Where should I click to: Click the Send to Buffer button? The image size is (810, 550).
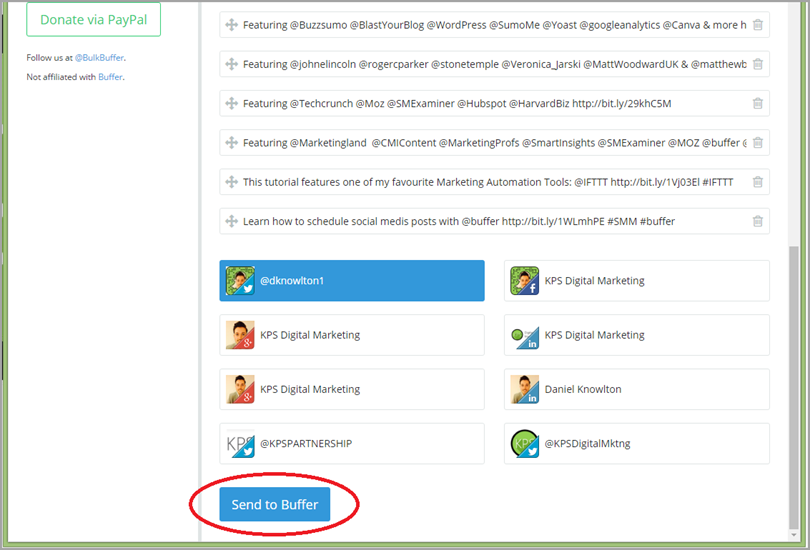[x=274, y=505]
